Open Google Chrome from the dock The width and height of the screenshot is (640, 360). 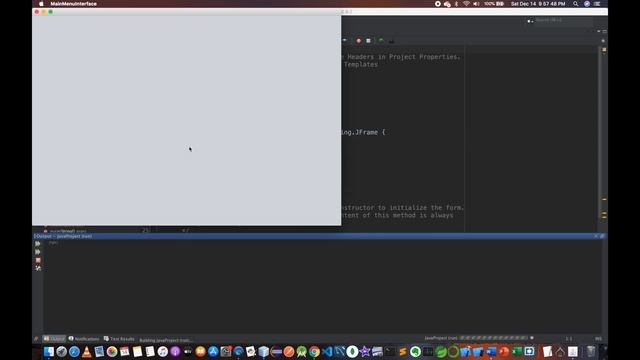pyautogui.click(x=314, y=351)
